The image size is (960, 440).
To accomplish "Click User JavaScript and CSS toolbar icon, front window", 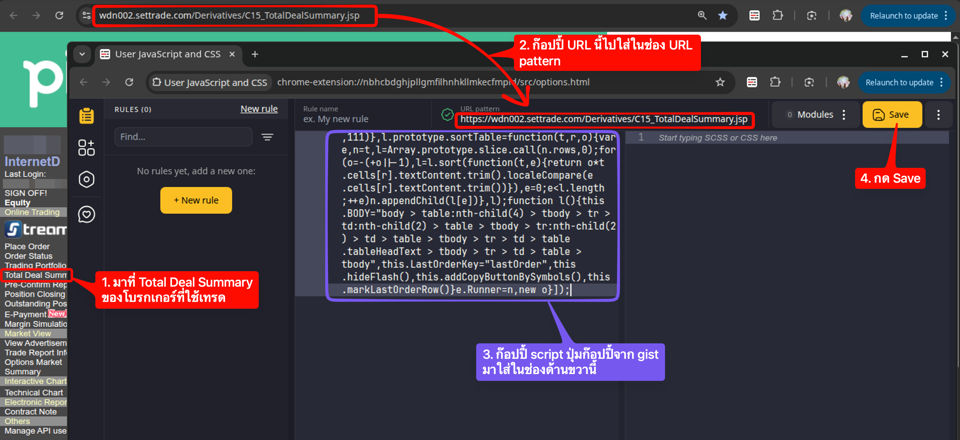I will click(x=752, y=82).
